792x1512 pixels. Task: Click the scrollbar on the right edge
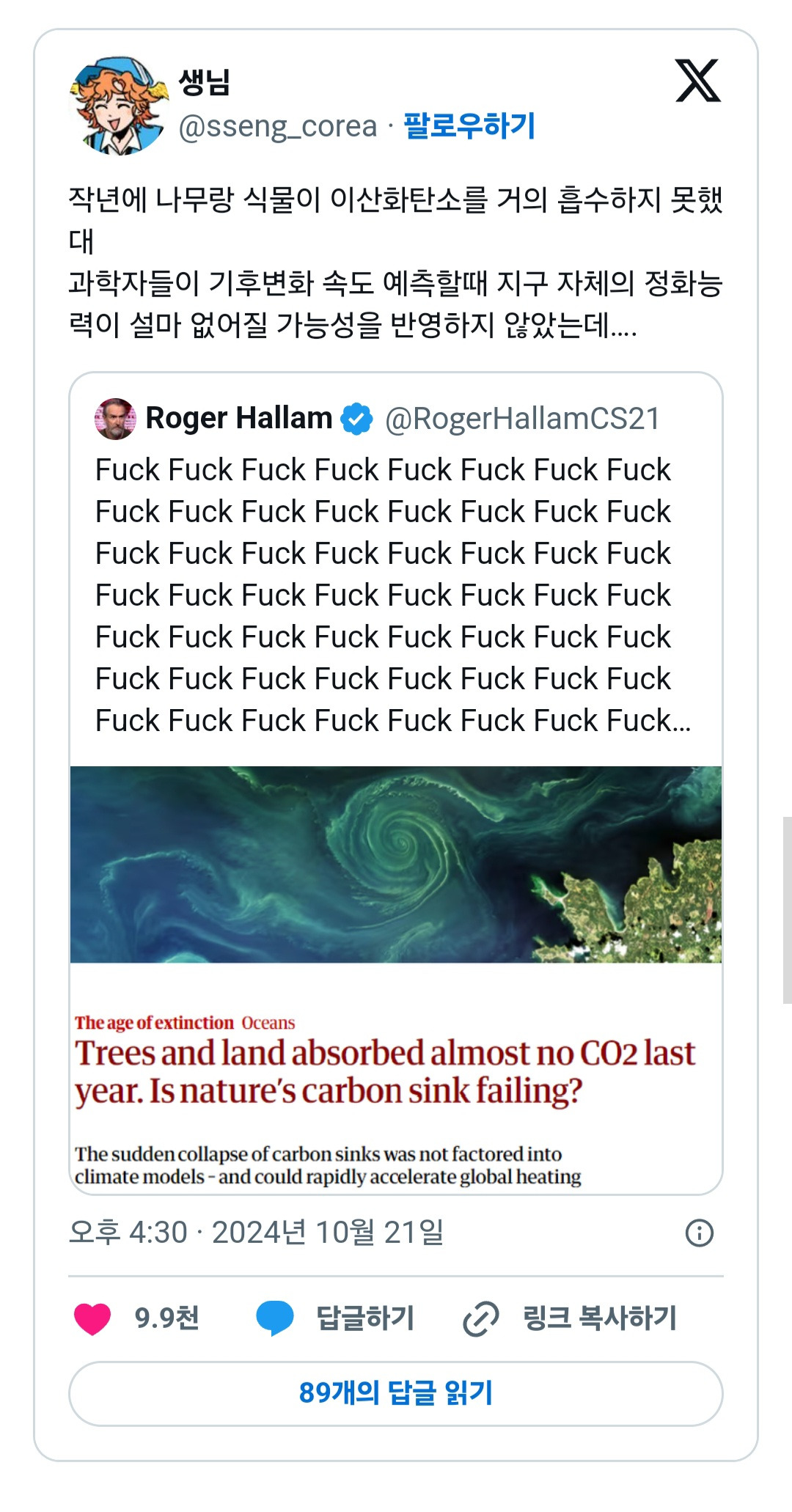(x=787, y=909)
